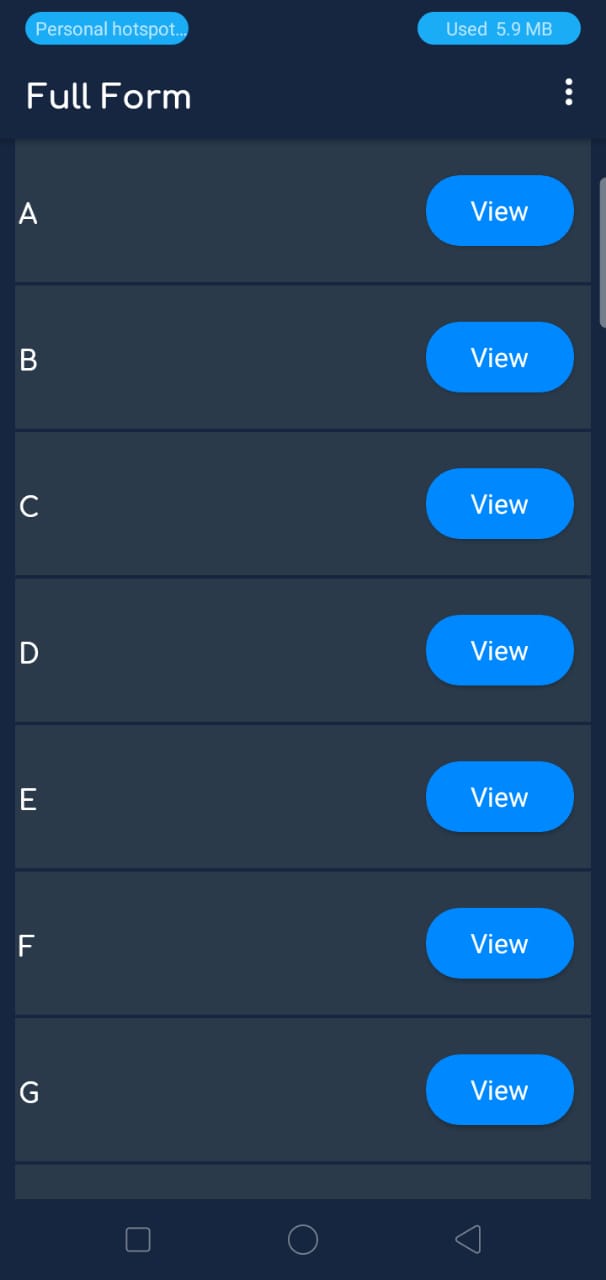View full forms for letter A
This screenshot has height=1280, width=606.
[499, 211]
